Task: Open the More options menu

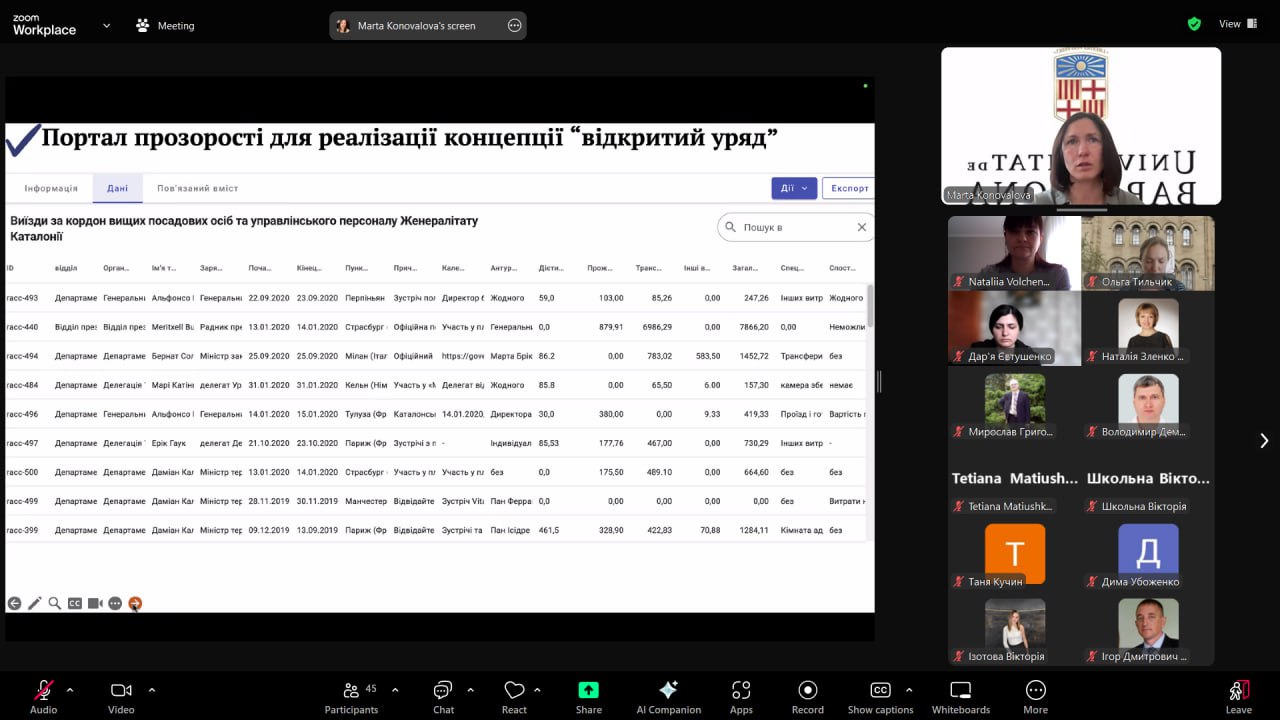Action: click(1035, 696)
